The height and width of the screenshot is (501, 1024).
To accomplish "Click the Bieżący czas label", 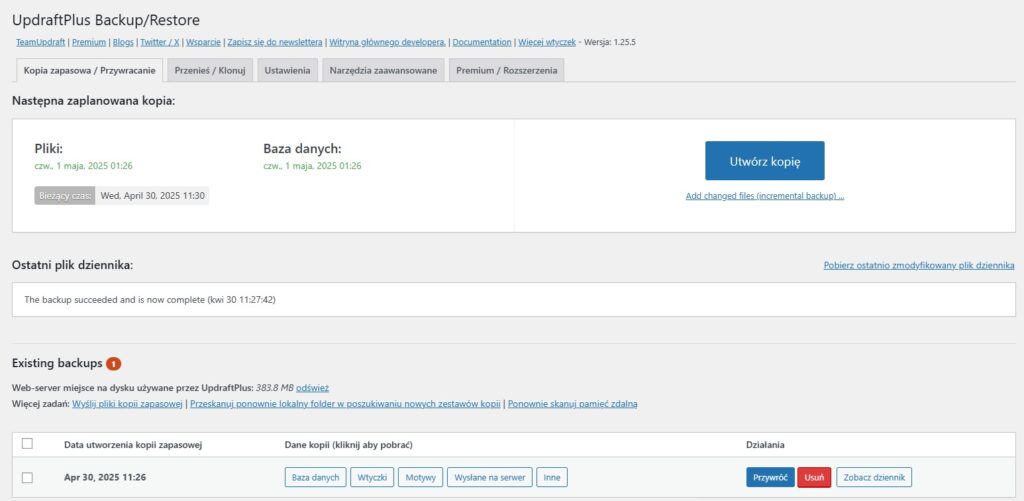I will [65, 196].
